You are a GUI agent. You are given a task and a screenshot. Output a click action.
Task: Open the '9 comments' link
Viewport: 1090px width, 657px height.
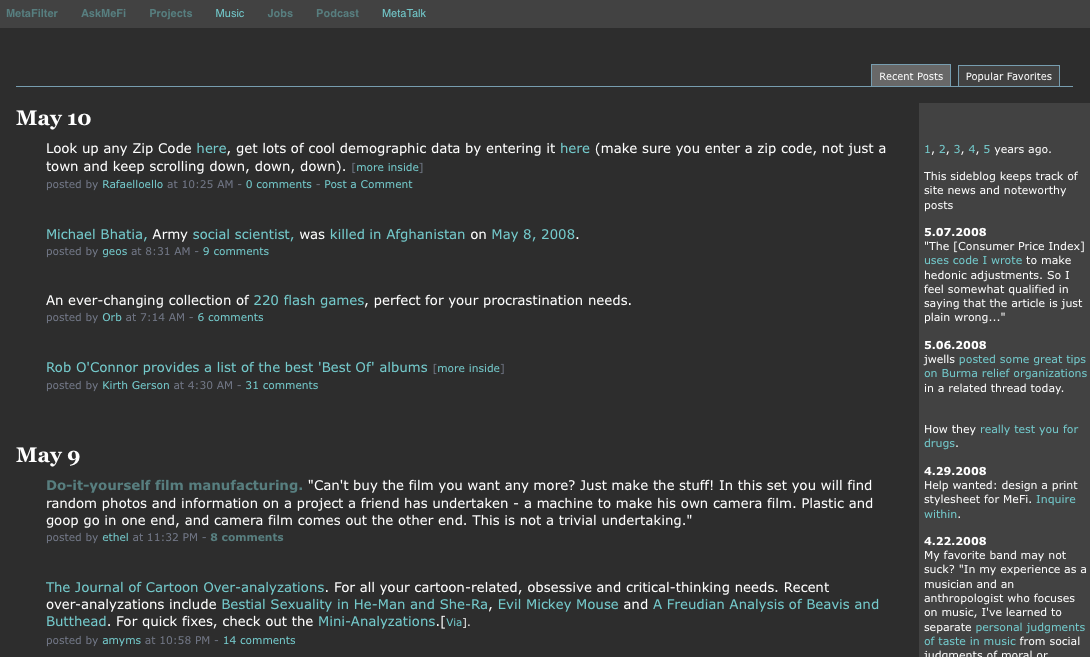[x=236, y=252]
